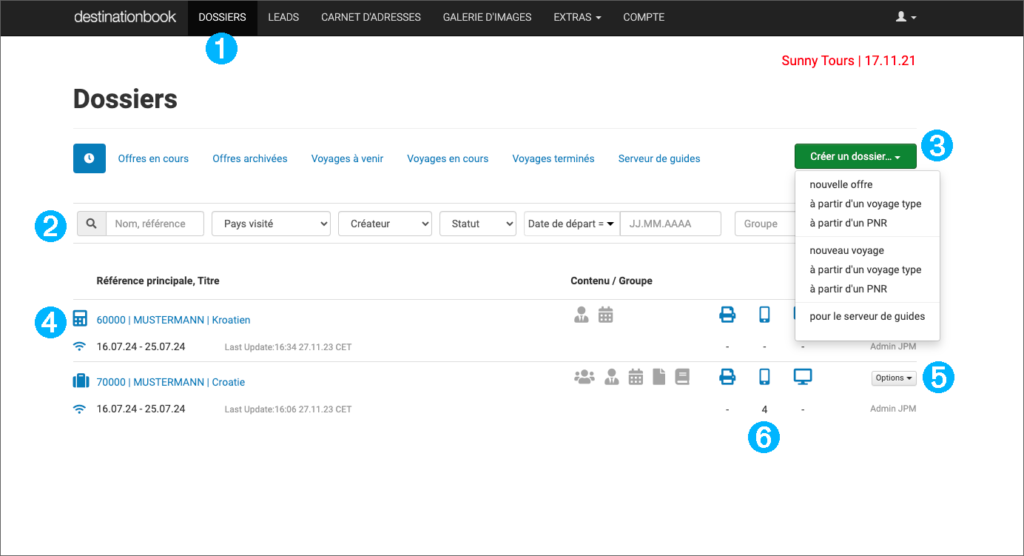Viewport: 1024px width, 556px height.
Task: Select 'pour le serveur de guides' menu entry
Action: coord(867,316)
